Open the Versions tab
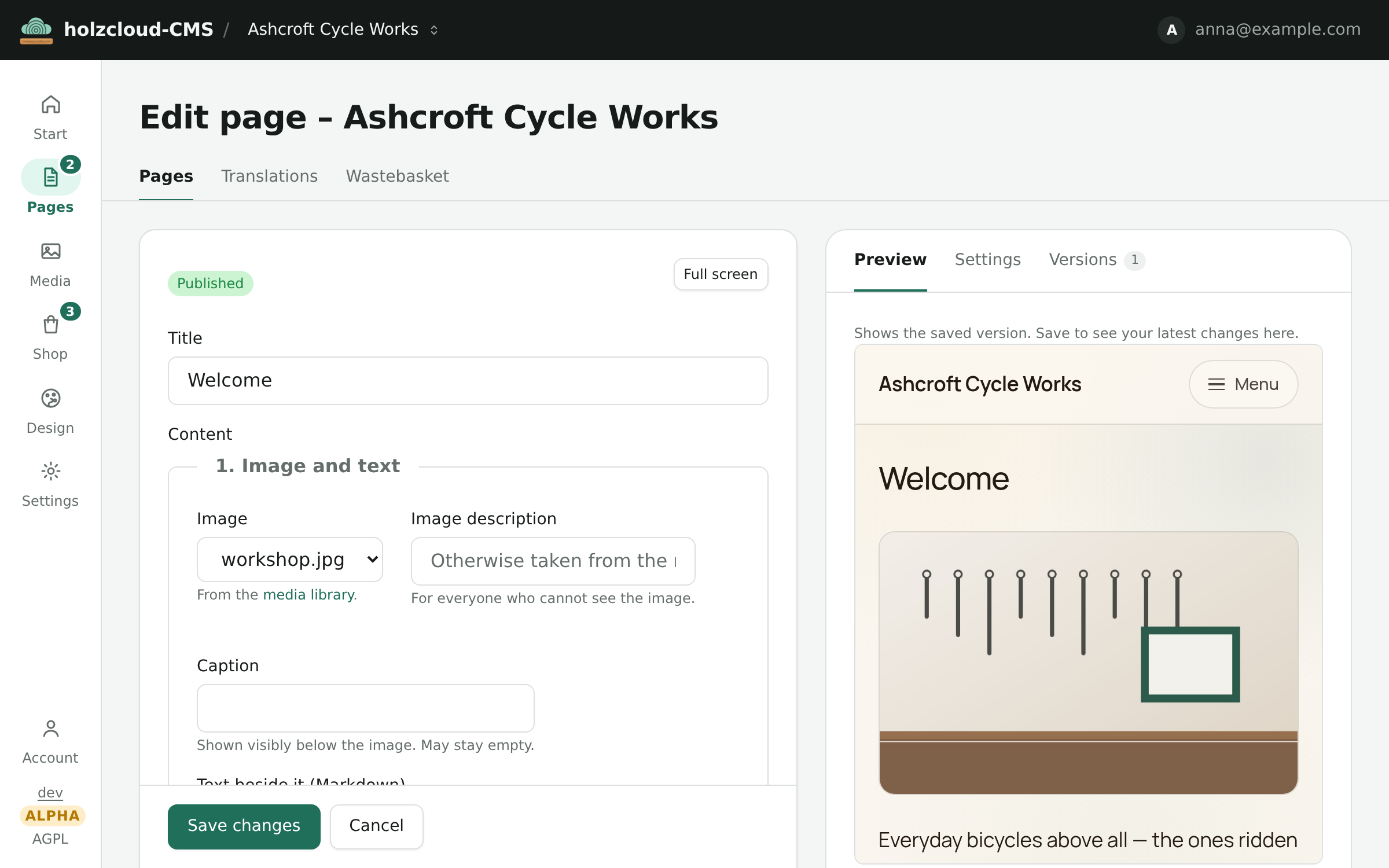The width and height of the screenshot is (1389, 868). coord(1097,260)
